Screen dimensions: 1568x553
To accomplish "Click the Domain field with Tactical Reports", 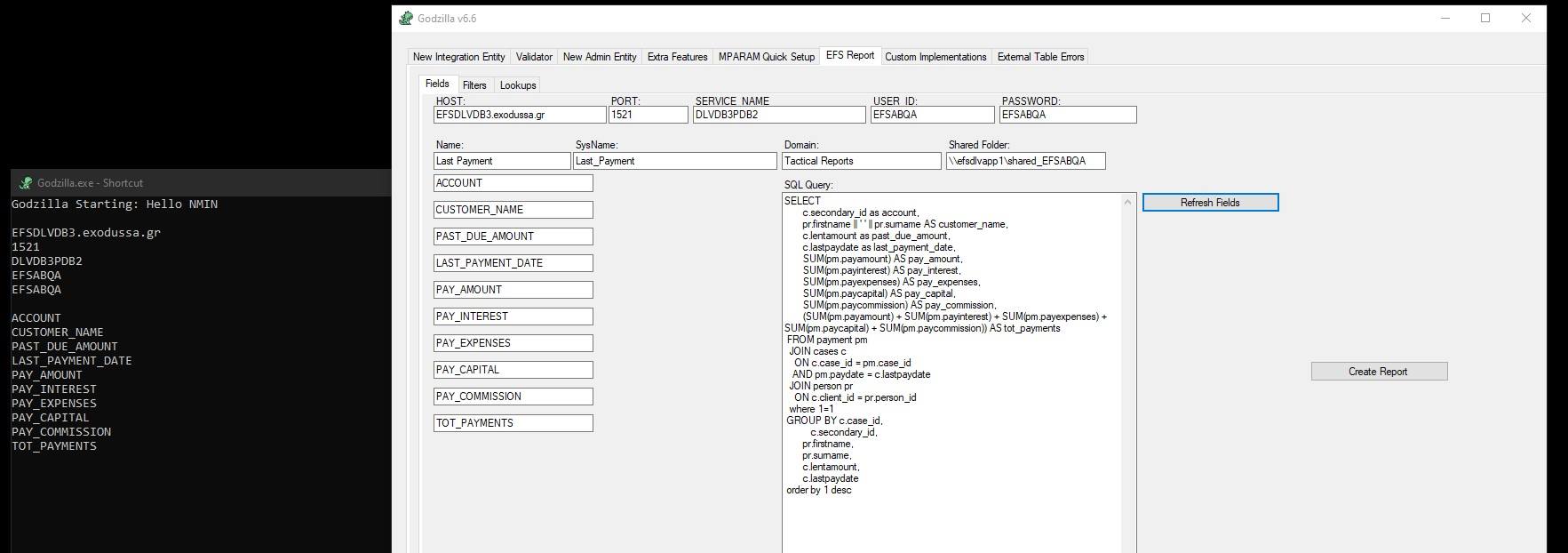I will tap(861, 161).
